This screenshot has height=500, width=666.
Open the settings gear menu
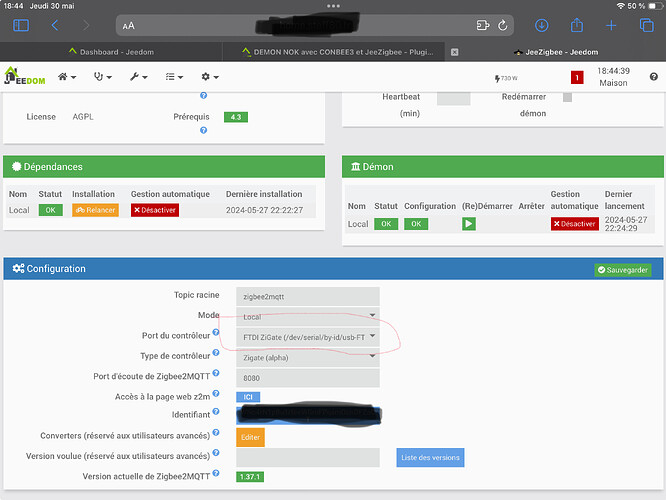[210, 77]
